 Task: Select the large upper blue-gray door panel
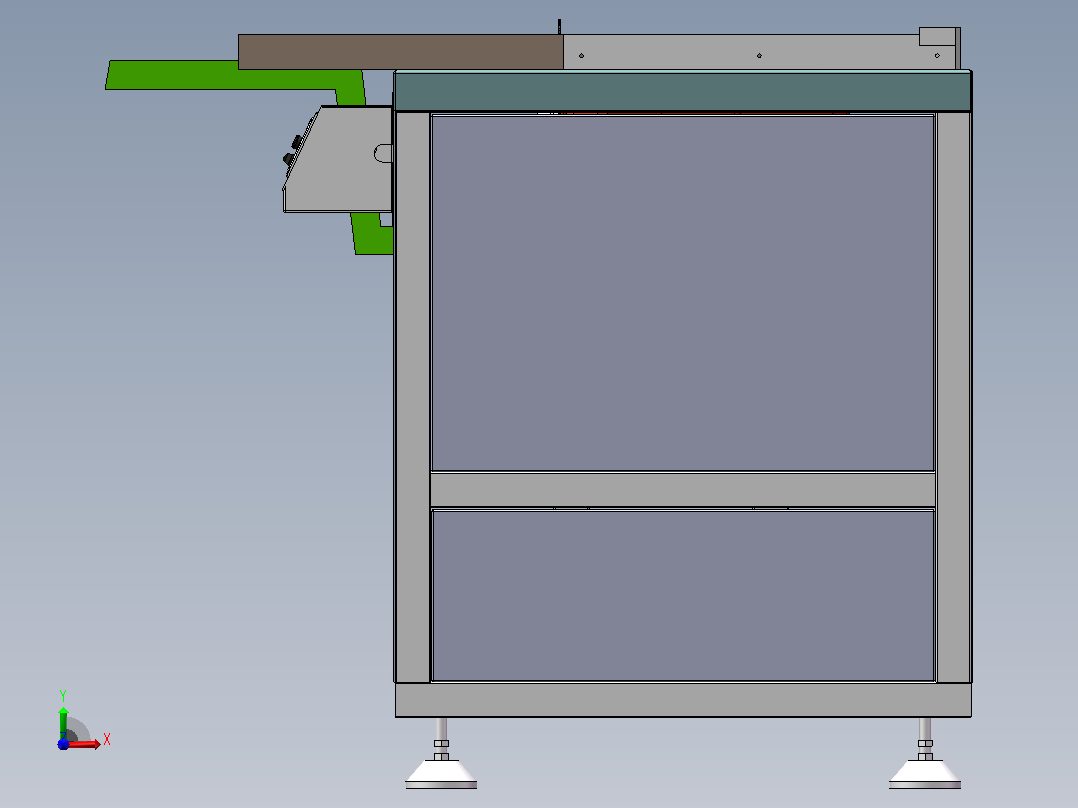[x=683, y=293]
